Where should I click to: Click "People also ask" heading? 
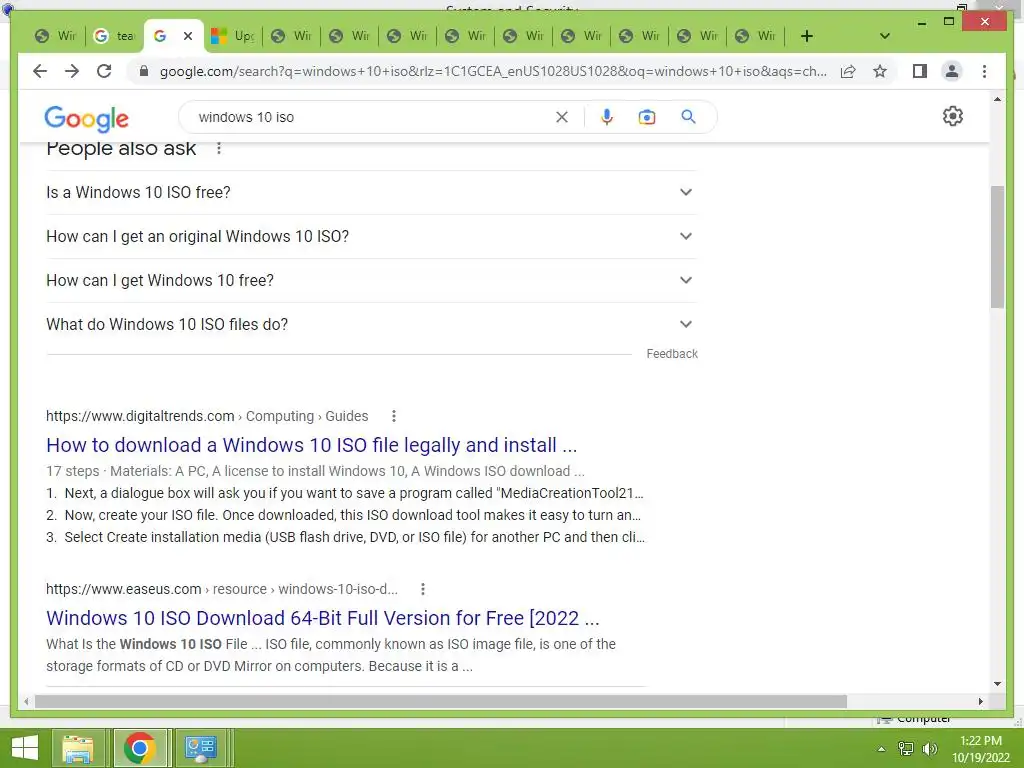click(x=121, y=149)
